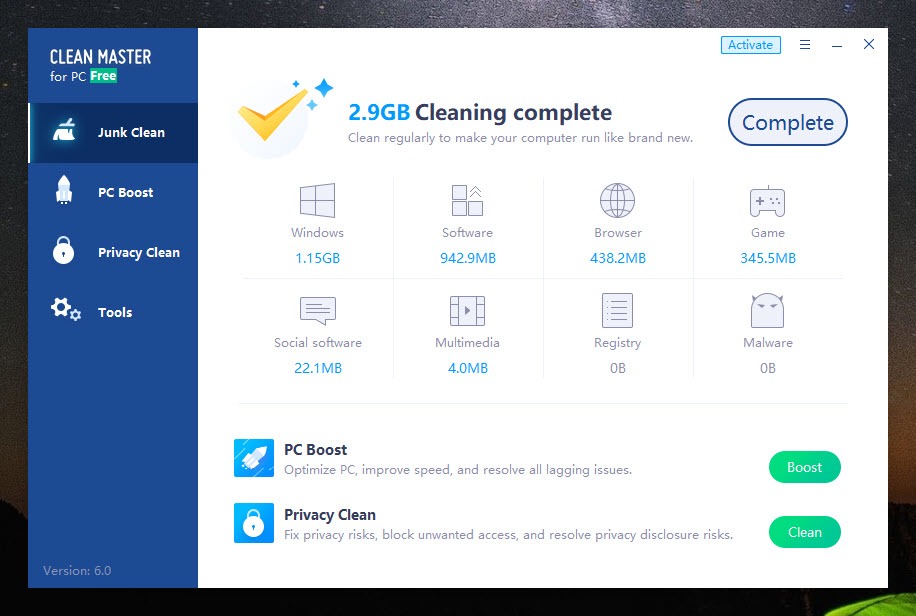Click the Activate button

[x=750, y=45]
